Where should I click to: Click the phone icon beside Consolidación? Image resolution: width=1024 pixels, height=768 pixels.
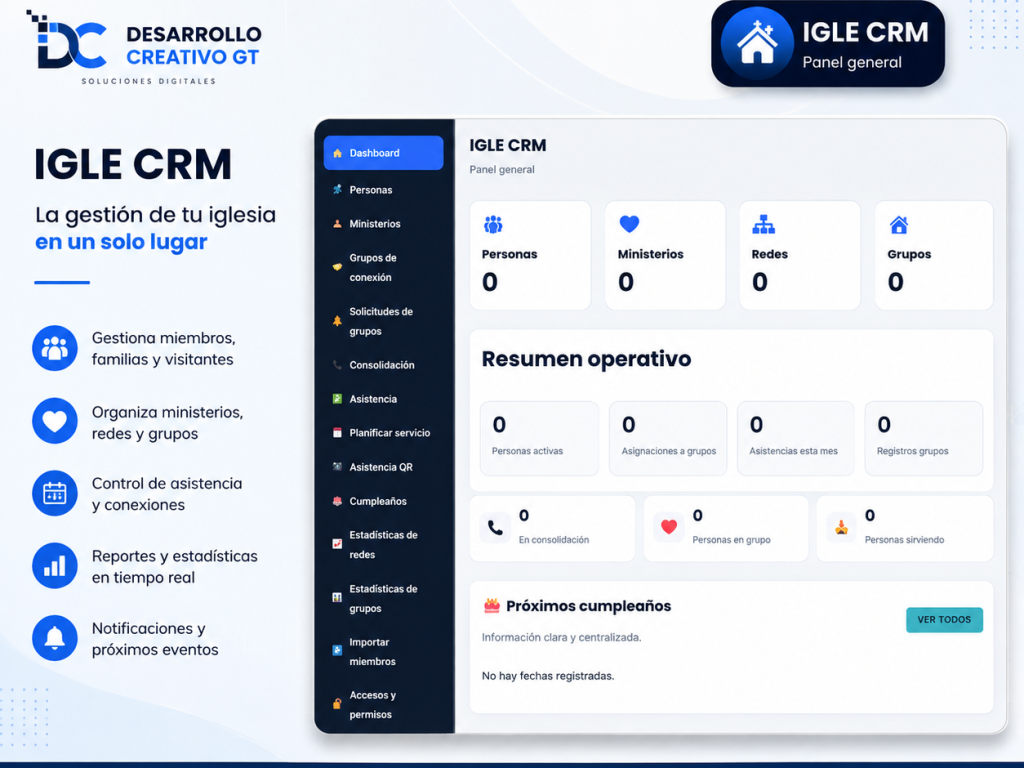pos(337,365)
